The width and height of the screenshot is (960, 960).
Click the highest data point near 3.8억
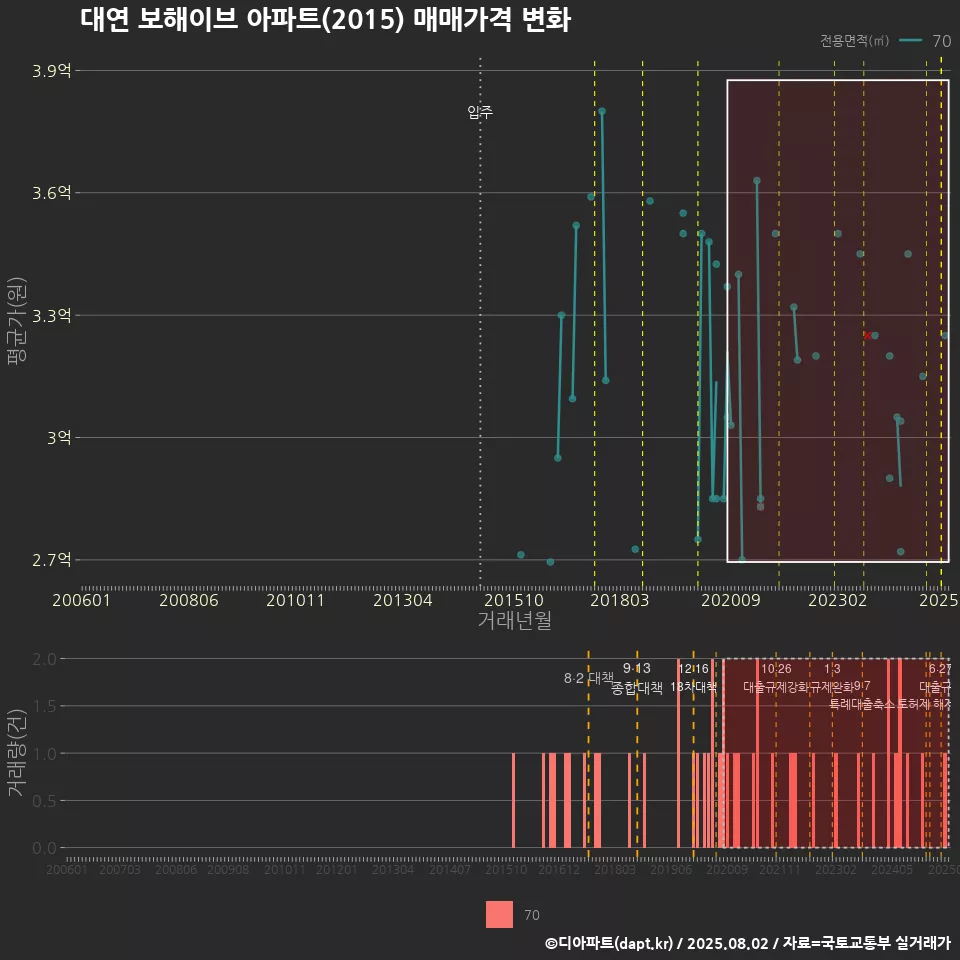pos(602,111)
